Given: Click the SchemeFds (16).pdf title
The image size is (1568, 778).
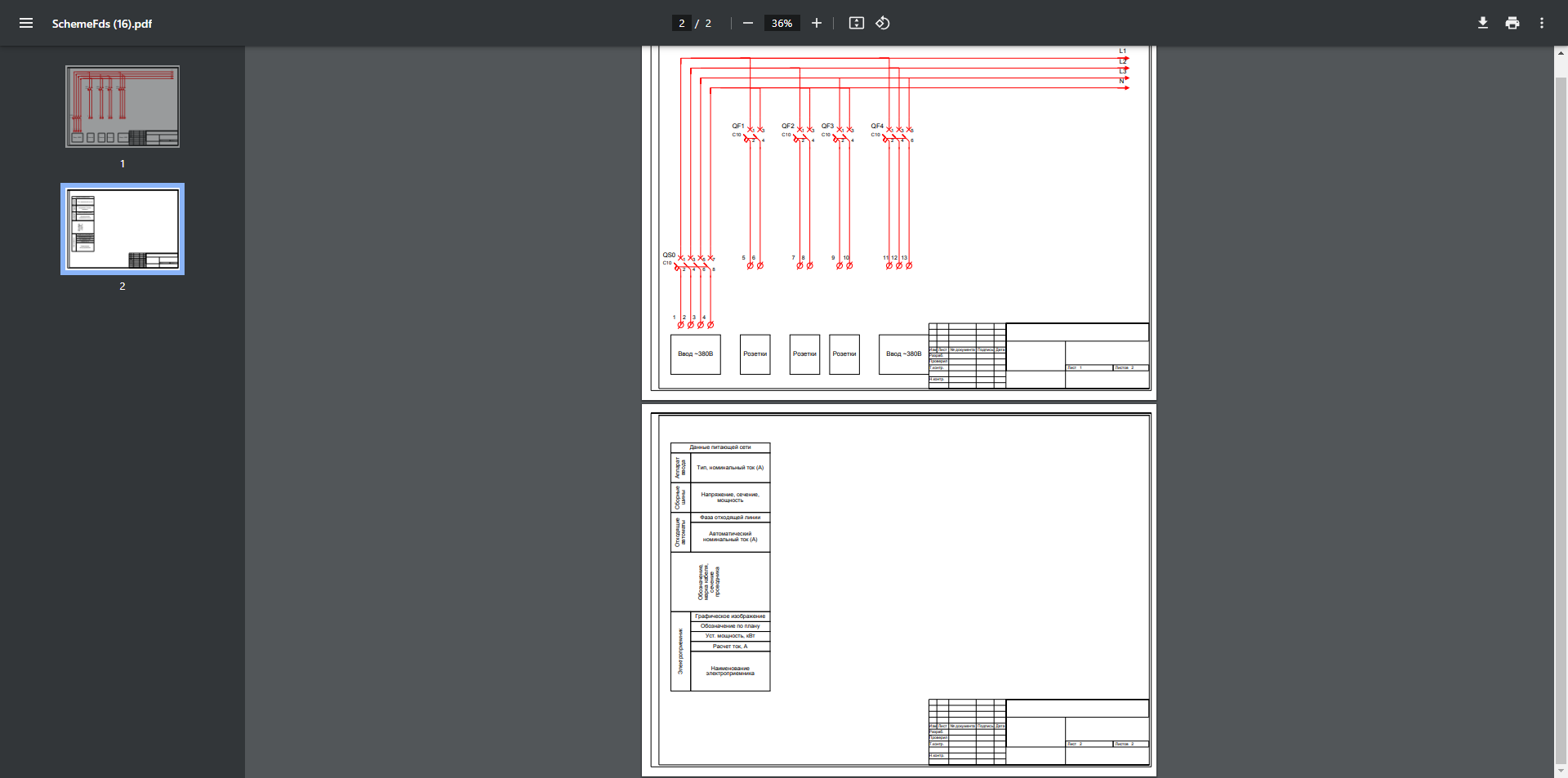Looking at the screenshot, I should (102, 24).
